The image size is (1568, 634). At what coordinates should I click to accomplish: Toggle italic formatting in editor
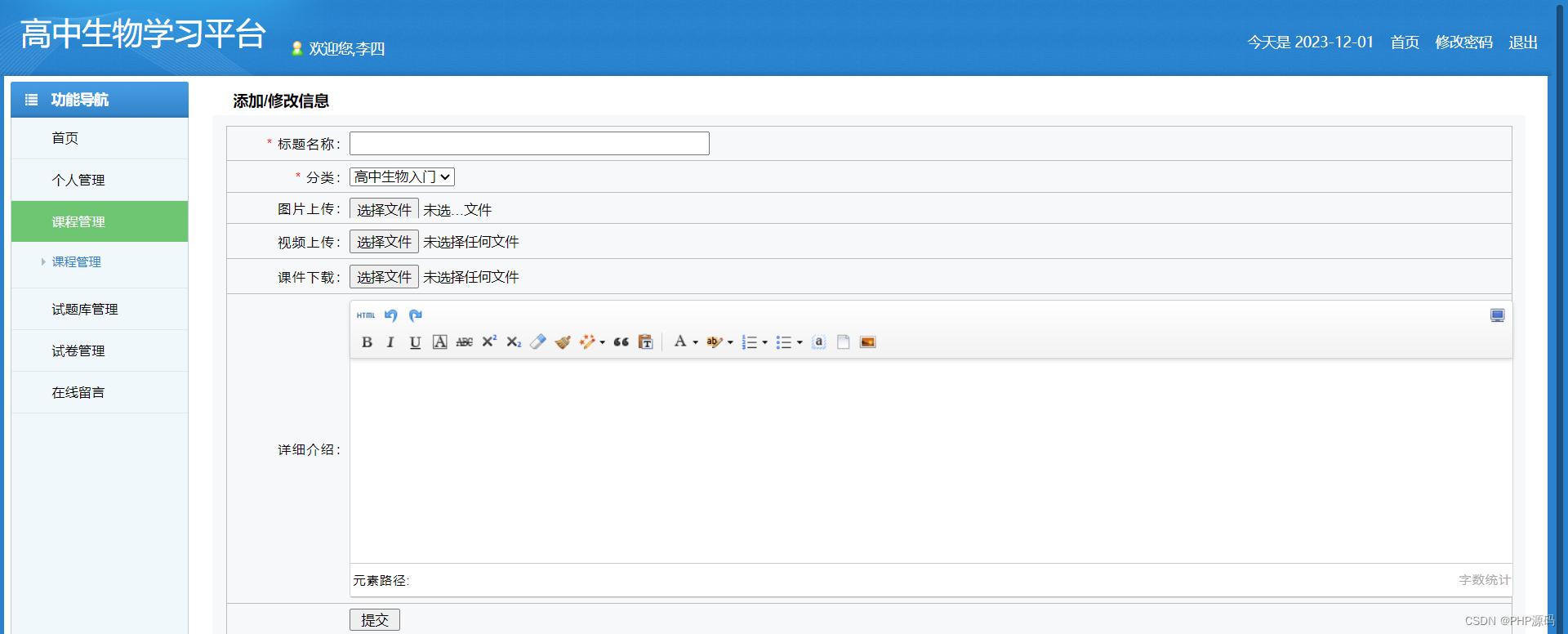(x=390, y=342)
